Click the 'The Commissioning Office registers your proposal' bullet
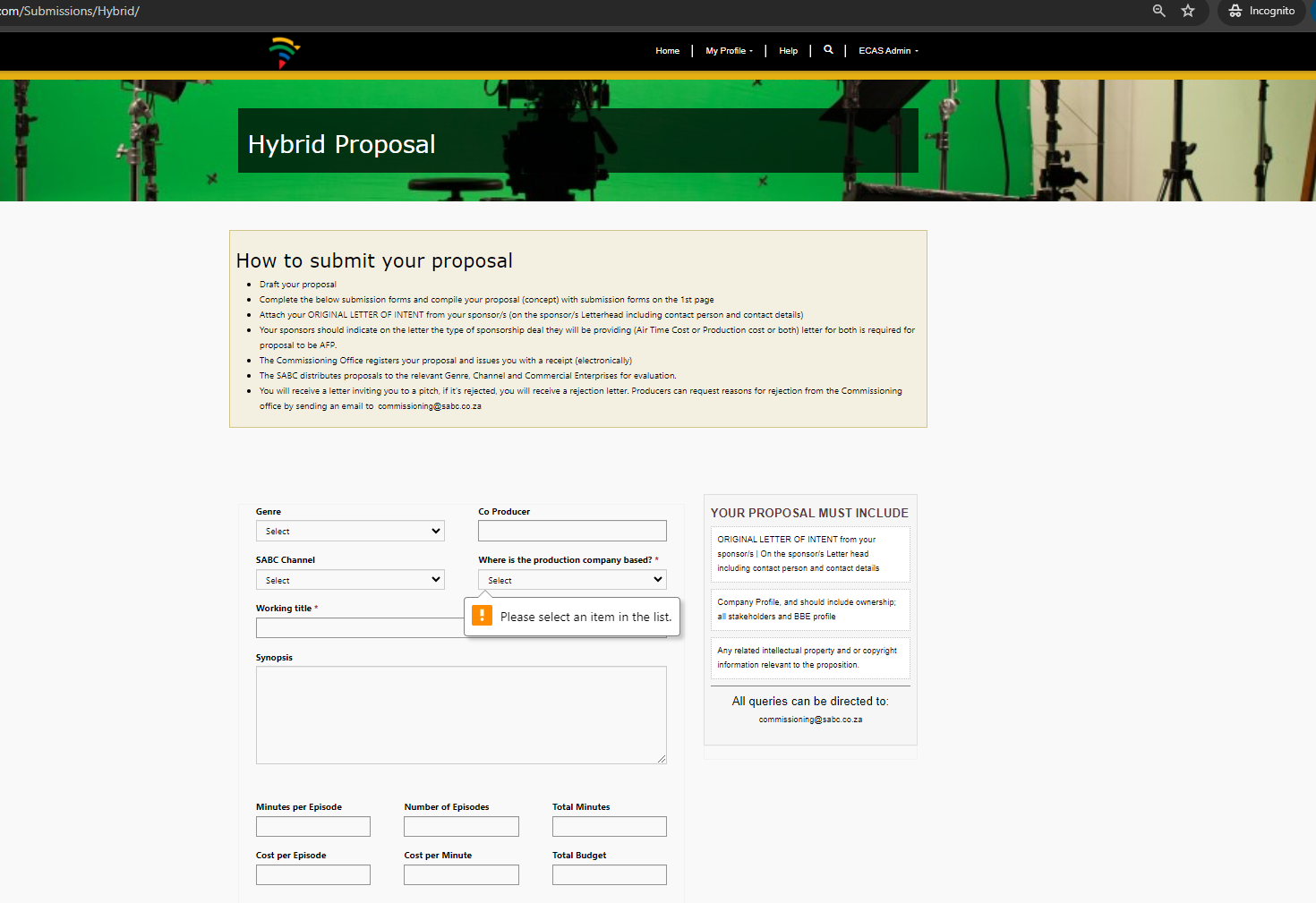Image resolution: width=1316 pixels, height=903 pixels. click(x=446, y=361)
